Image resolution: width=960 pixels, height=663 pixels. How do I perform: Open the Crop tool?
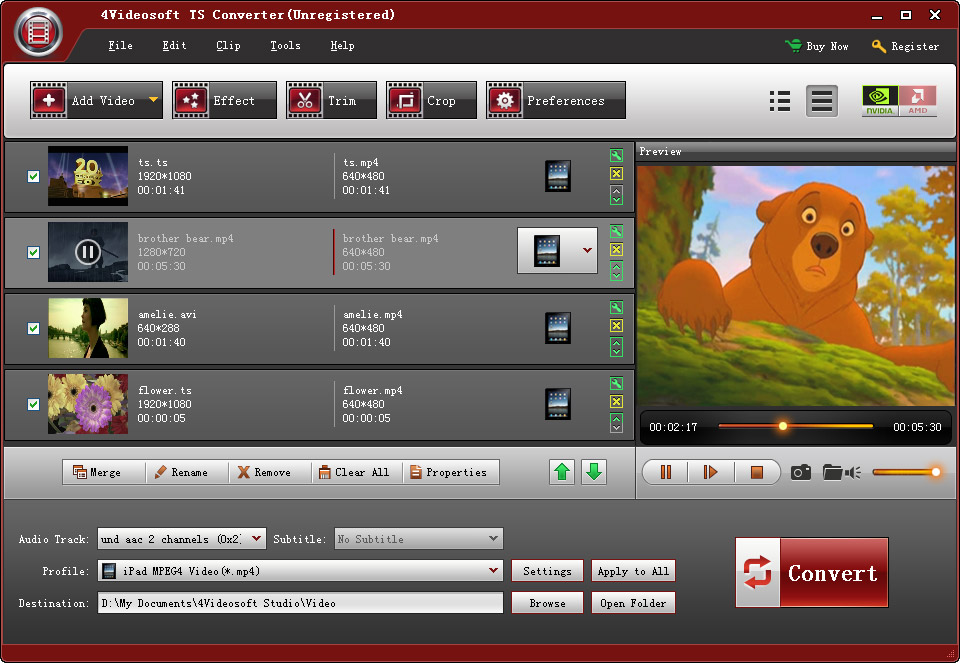[x=430, y=100]
